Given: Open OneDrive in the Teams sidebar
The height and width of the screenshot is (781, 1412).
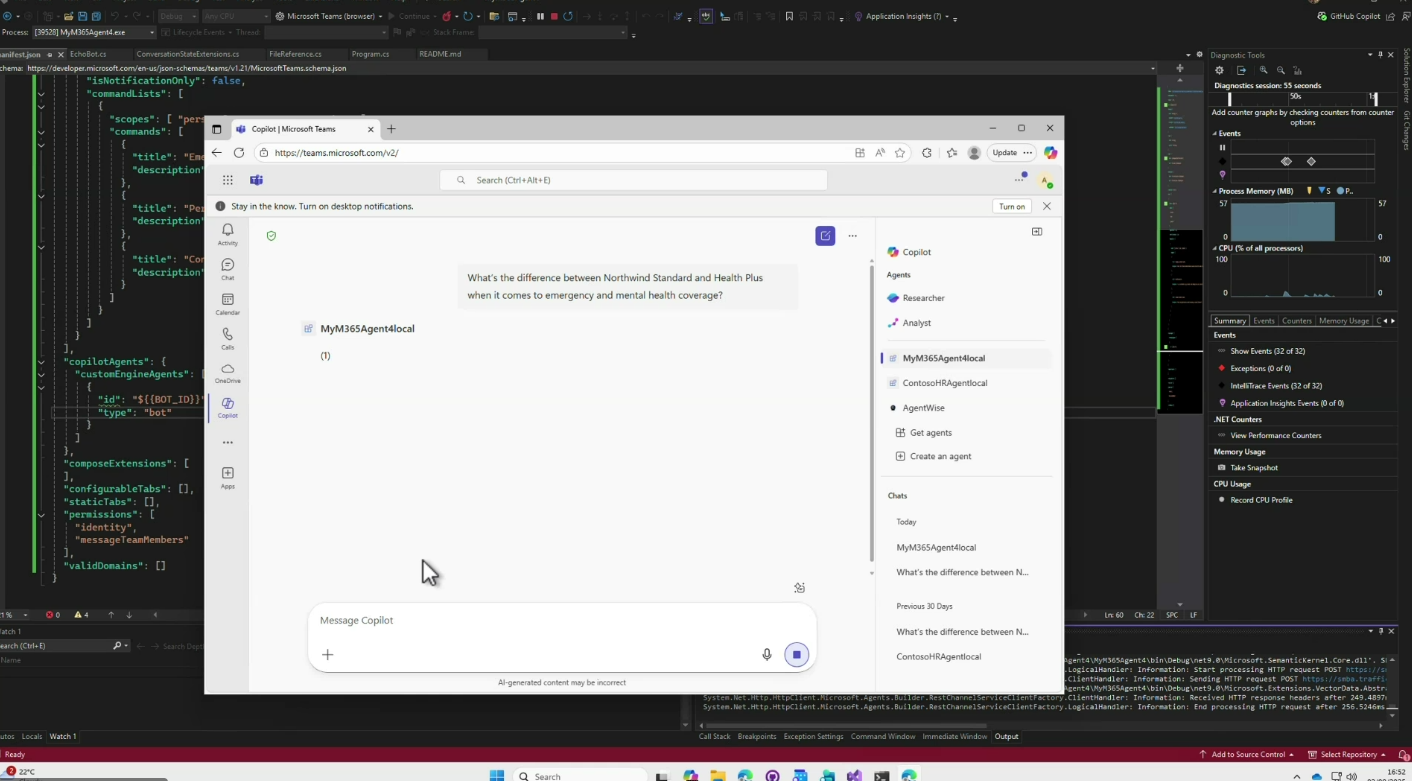Looking at the screenshot, I should (228, 373).
